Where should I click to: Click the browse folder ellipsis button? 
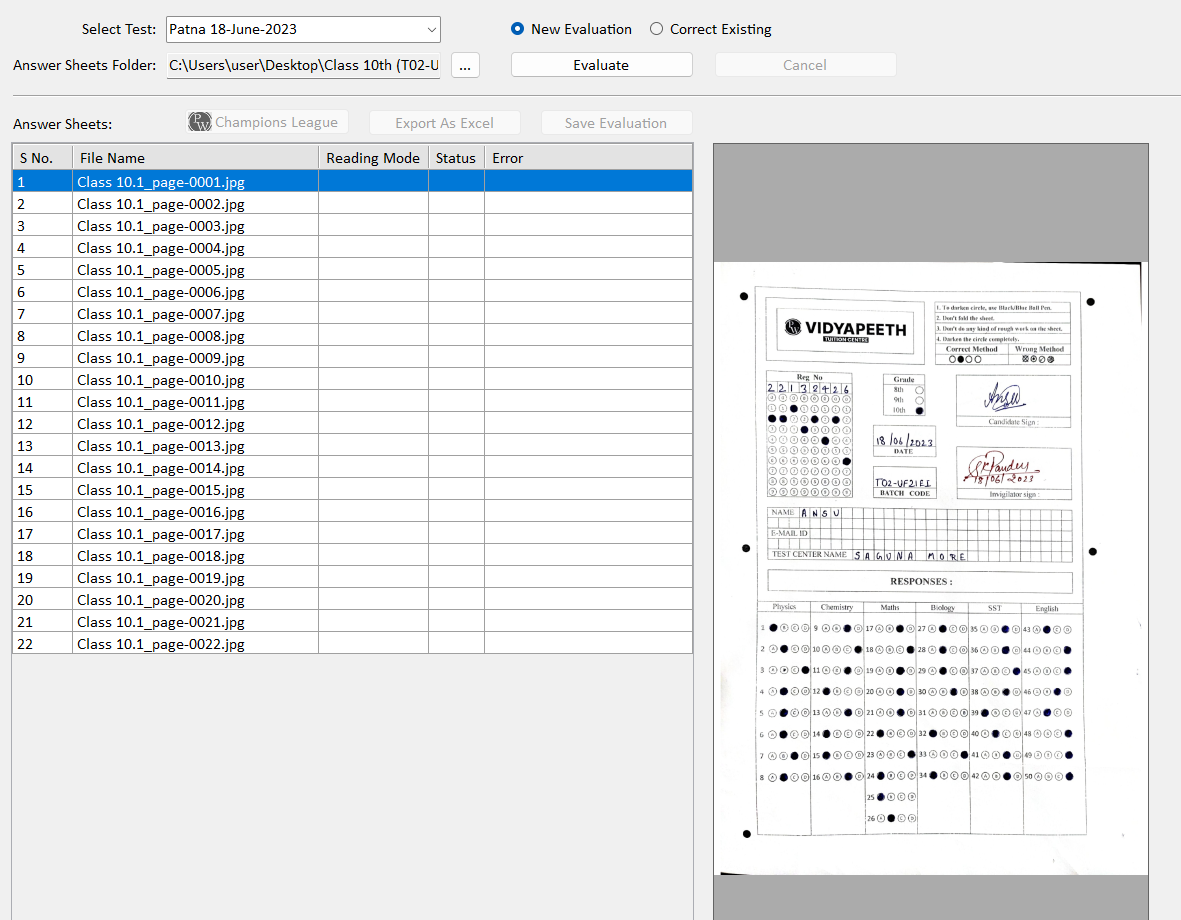(x=465, y=66)
